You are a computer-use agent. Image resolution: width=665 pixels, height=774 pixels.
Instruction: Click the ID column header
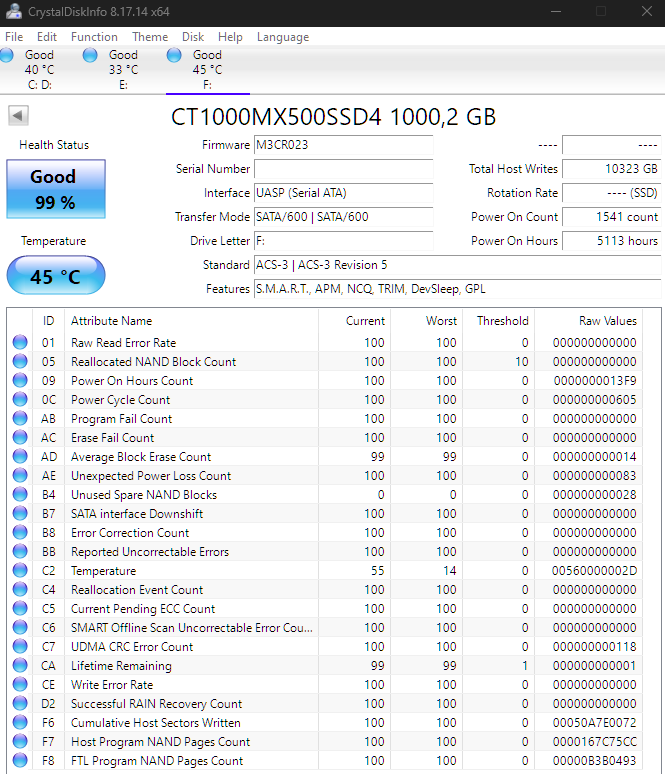[x=48, y=321]
